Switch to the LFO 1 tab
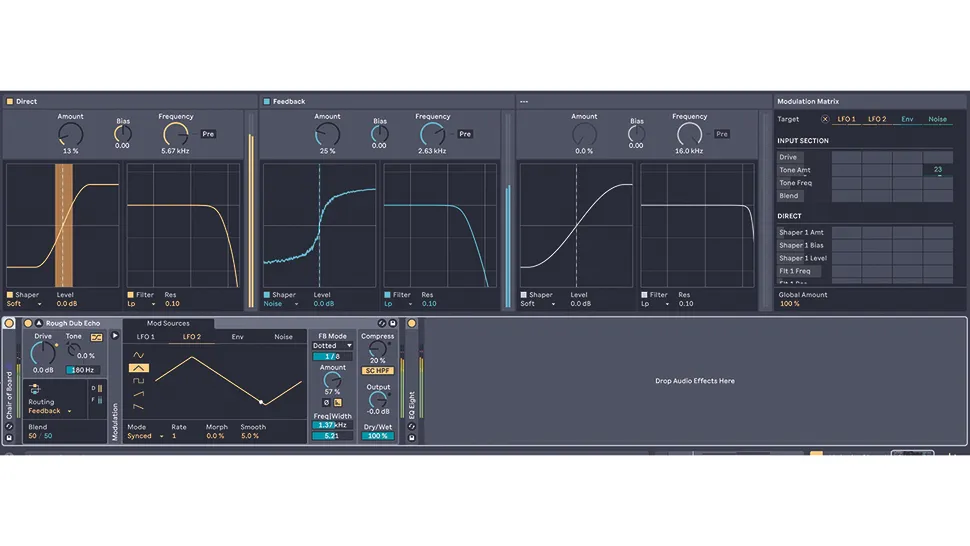The height and width of the screenshot is (546, 970). click(145, 337)
